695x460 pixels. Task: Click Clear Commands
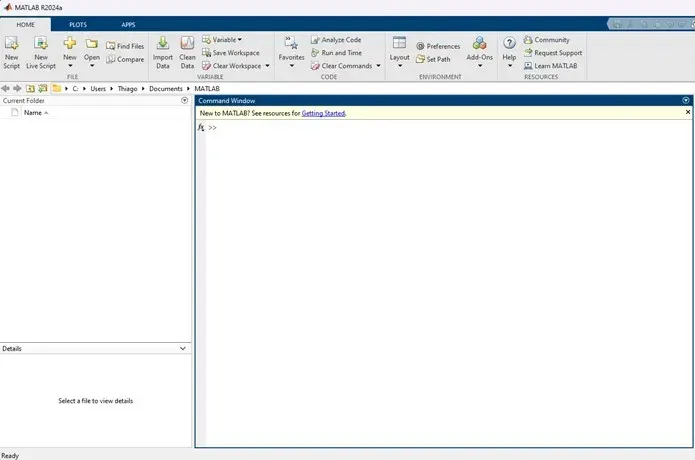[x=341, y=66]
